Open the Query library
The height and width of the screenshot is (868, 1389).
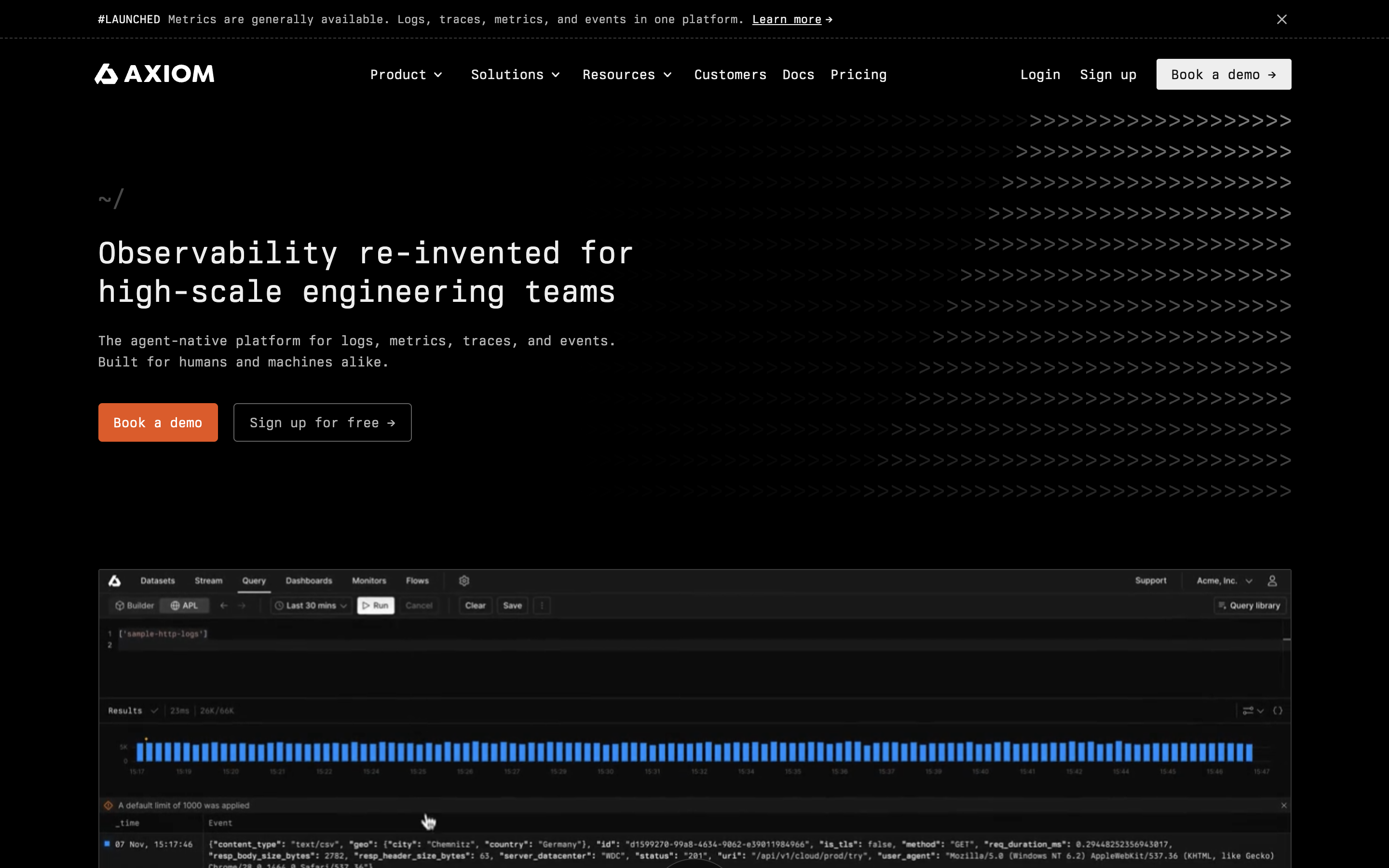[x=1250, y=606]
